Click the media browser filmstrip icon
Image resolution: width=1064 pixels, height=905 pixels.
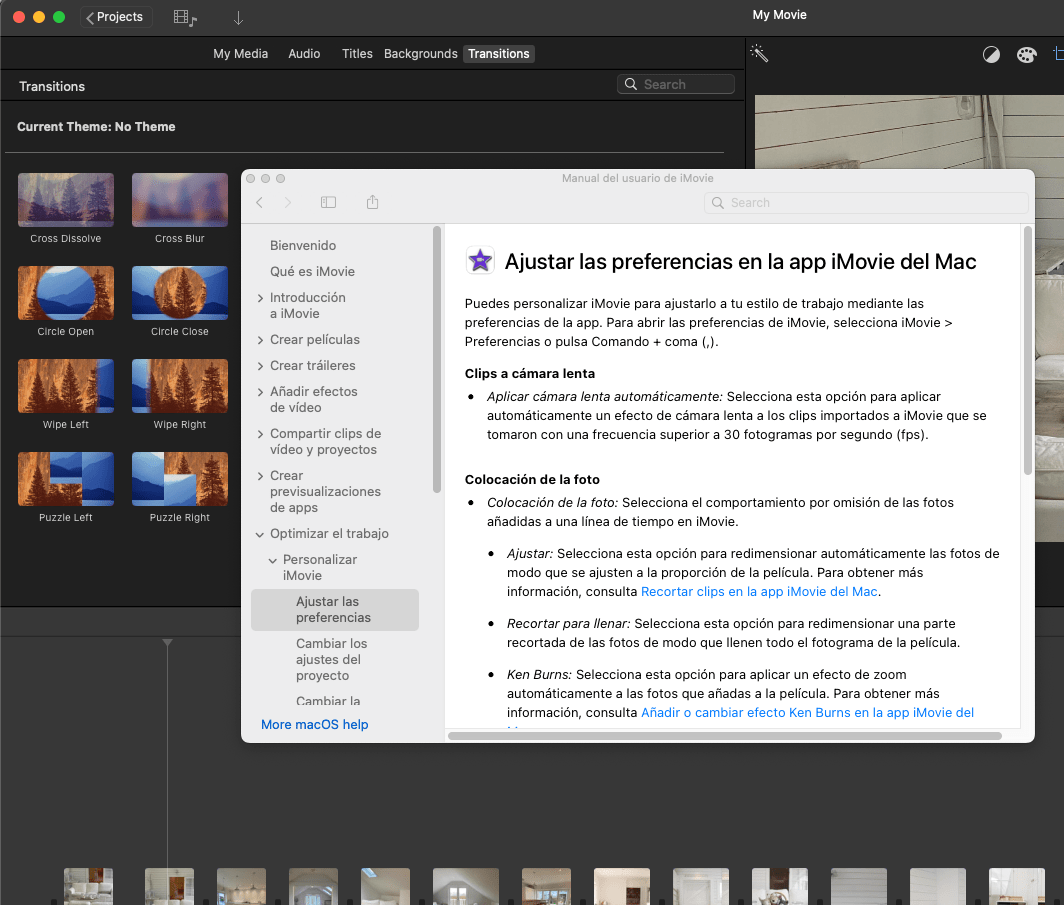pos(185,17)
